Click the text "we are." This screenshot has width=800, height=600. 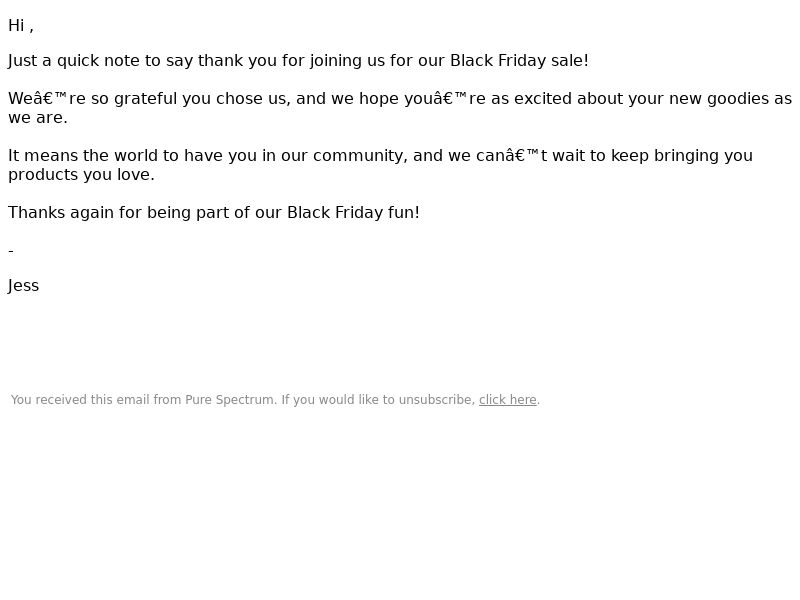[x=38, y=118]
